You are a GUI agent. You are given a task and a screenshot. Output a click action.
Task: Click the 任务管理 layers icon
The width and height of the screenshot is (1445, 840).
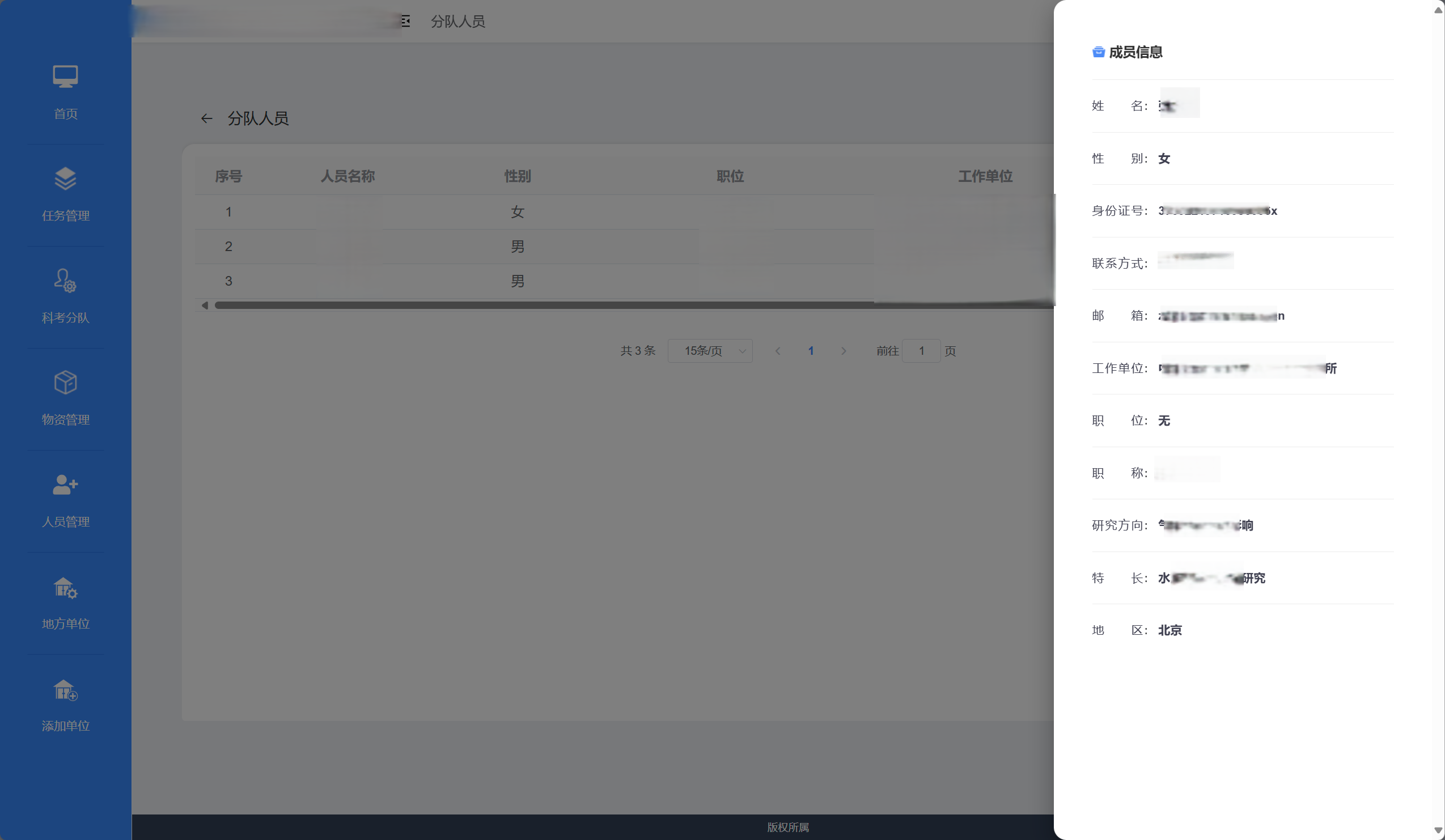coord(65,179)
